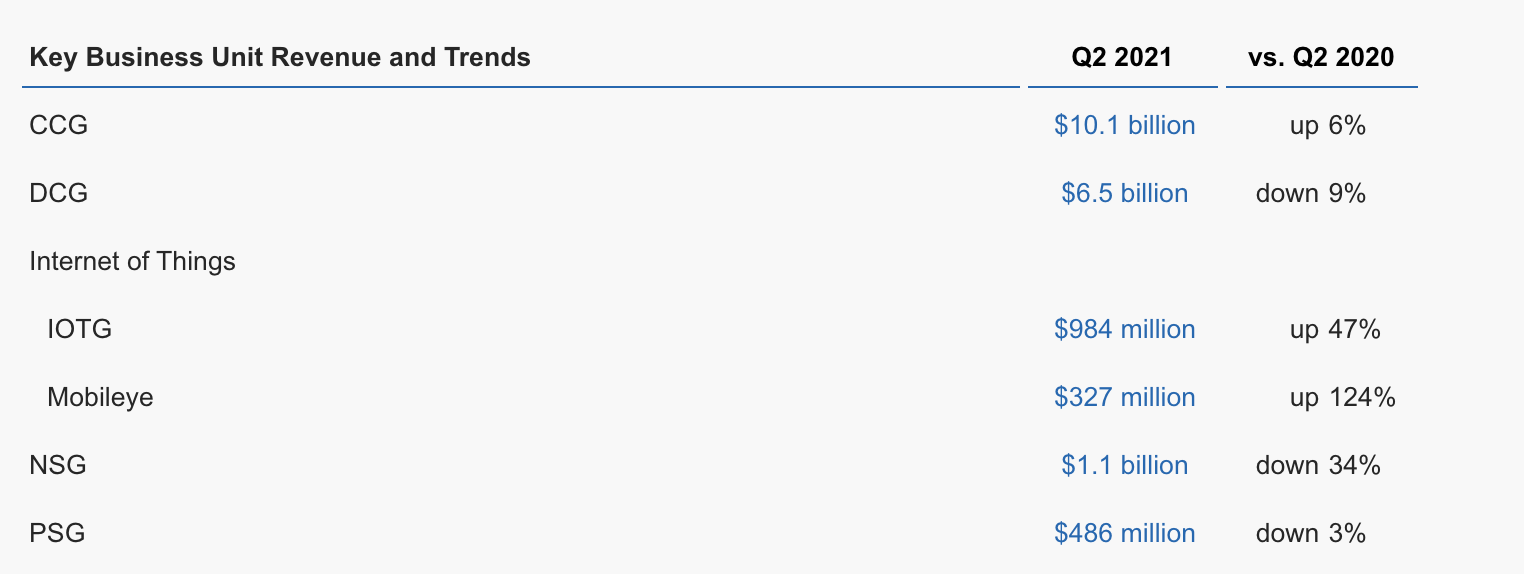Open the $486 million PSG revenue link
The width and height of the screenshot is (1524, 574).
pyautogui.click(x=1124, y=533)
